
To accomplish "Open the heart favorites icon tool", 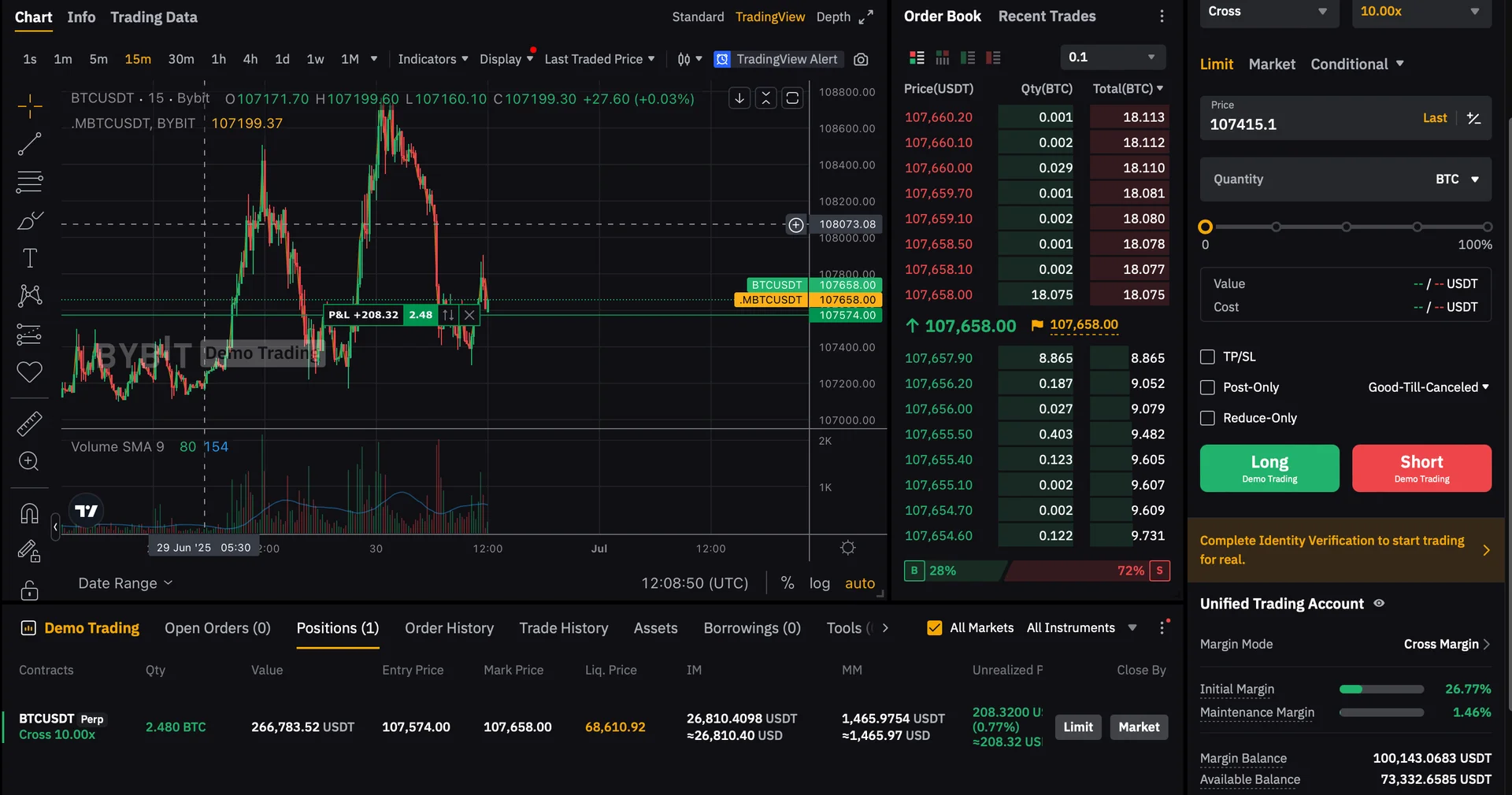I will click(x=29, y=372).
